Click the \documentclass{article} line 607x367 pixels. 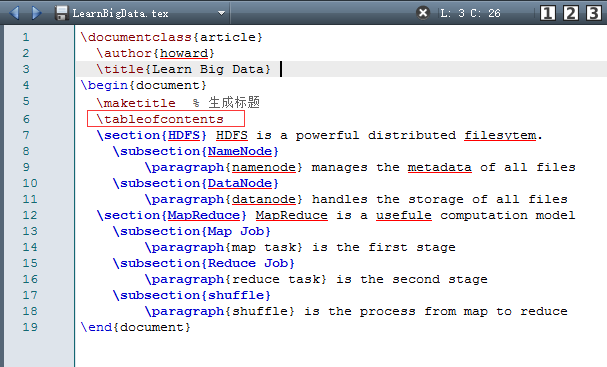[171, 37]
